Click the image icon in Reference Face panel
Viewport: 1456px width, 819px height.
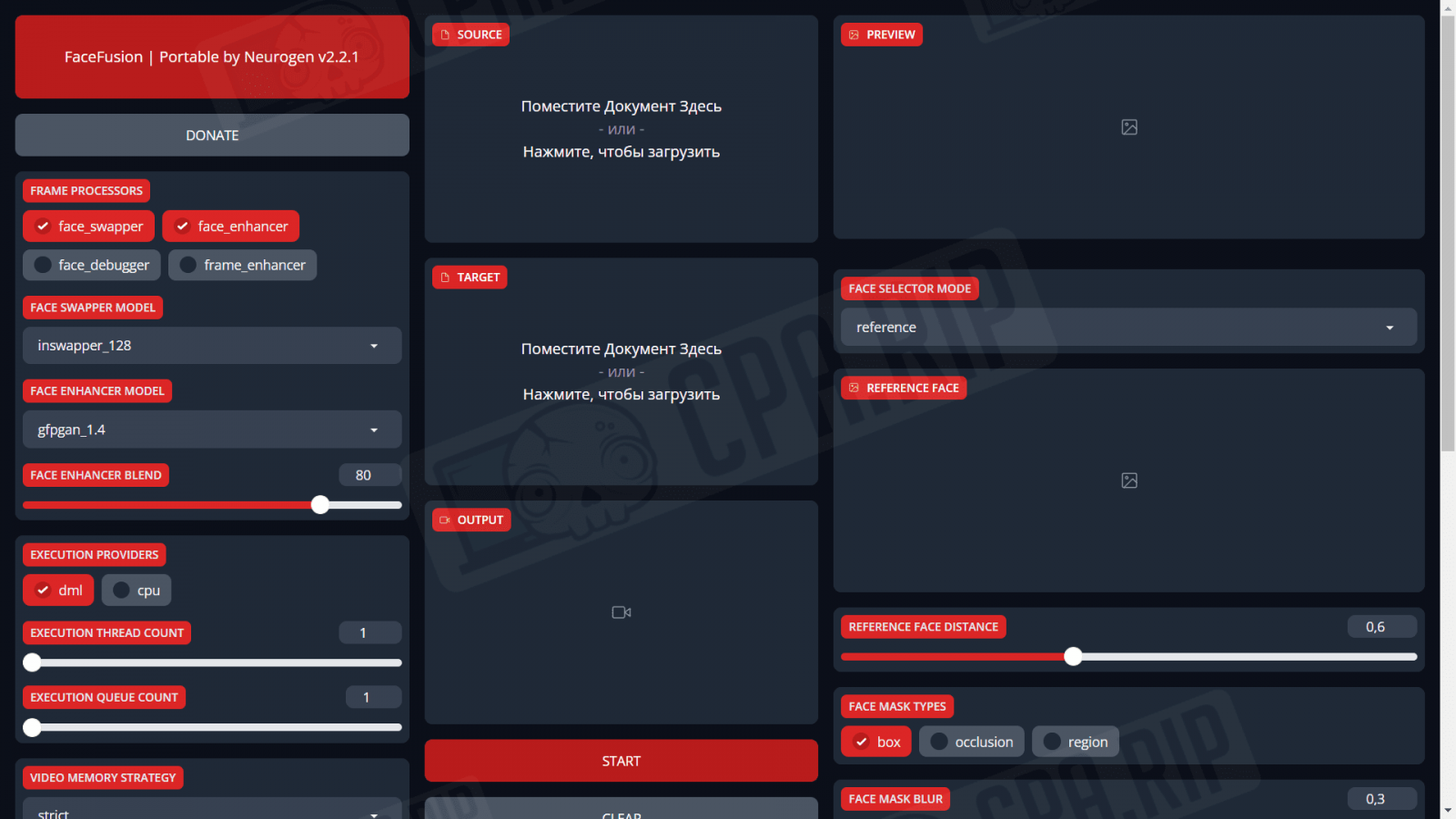click(1128, 480)
